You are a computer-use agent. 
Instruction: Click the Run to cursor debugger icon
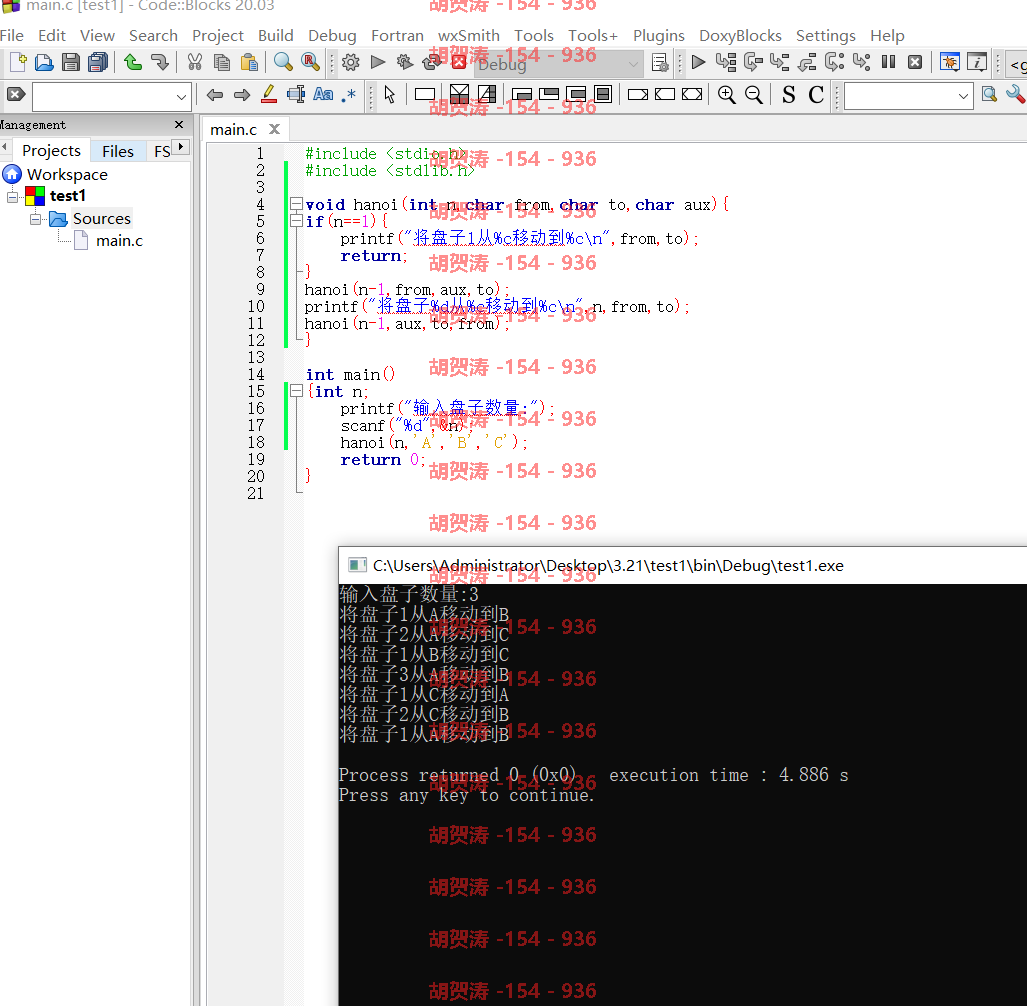click(726, 63)
